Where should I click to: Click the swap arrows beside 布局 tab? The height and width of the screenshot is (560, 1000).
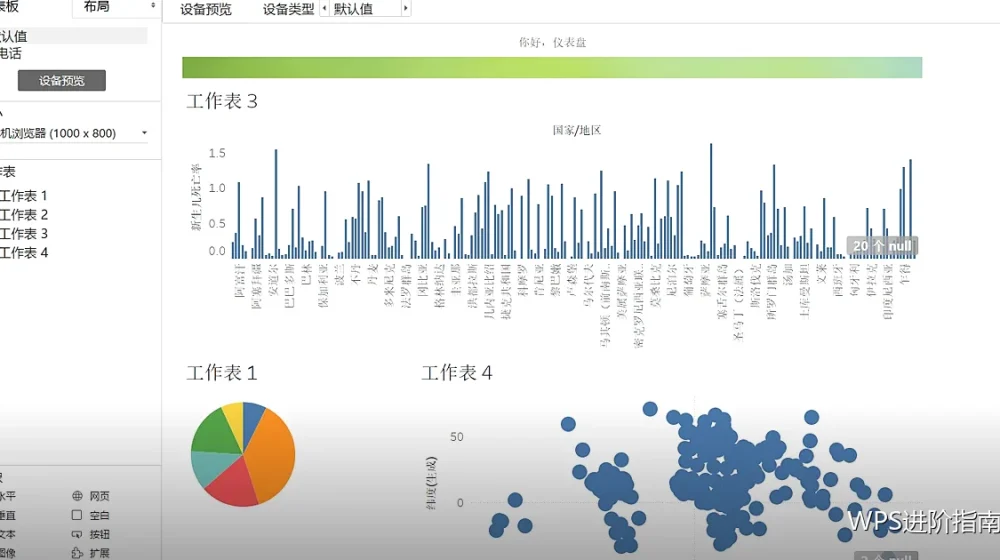153,6
